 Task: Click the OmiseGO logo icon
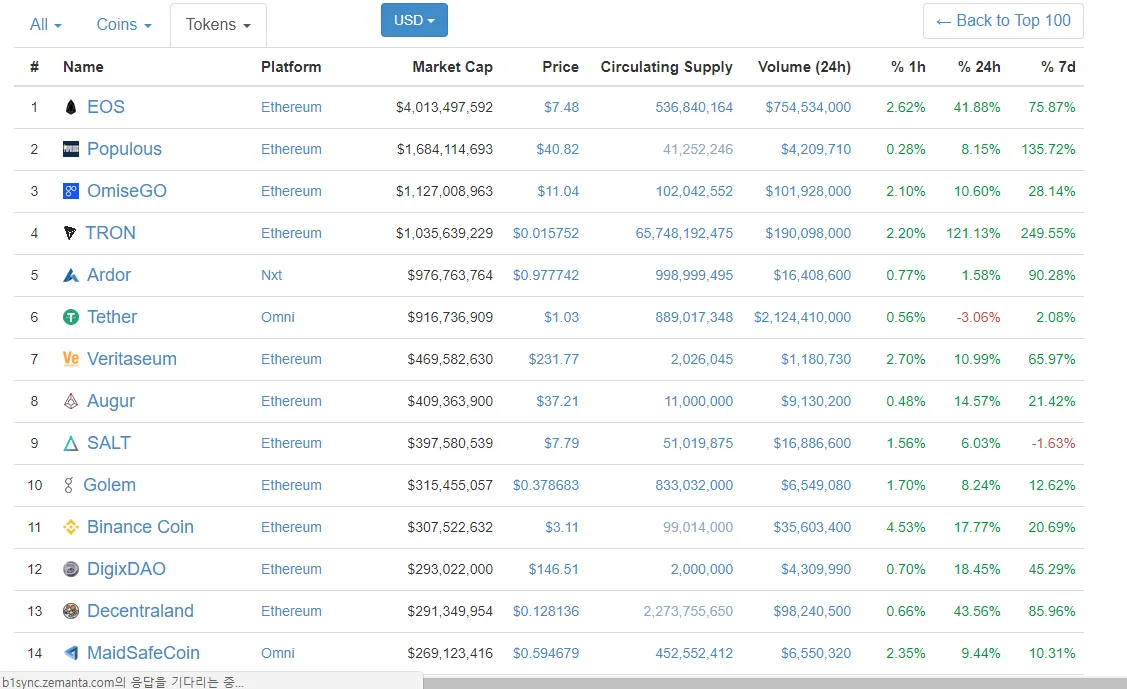[70, 191]
